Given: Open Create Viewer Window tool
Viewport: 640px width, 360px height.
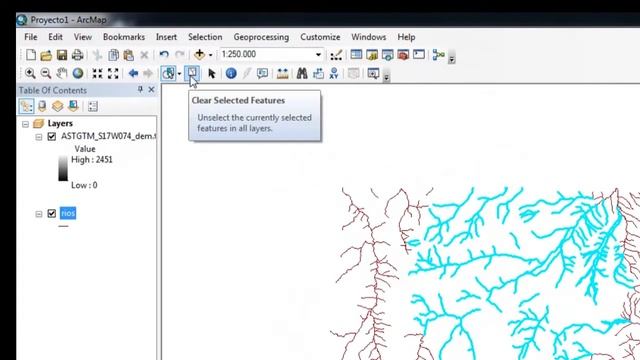Looking at the screenshot, I should [373, 73].
